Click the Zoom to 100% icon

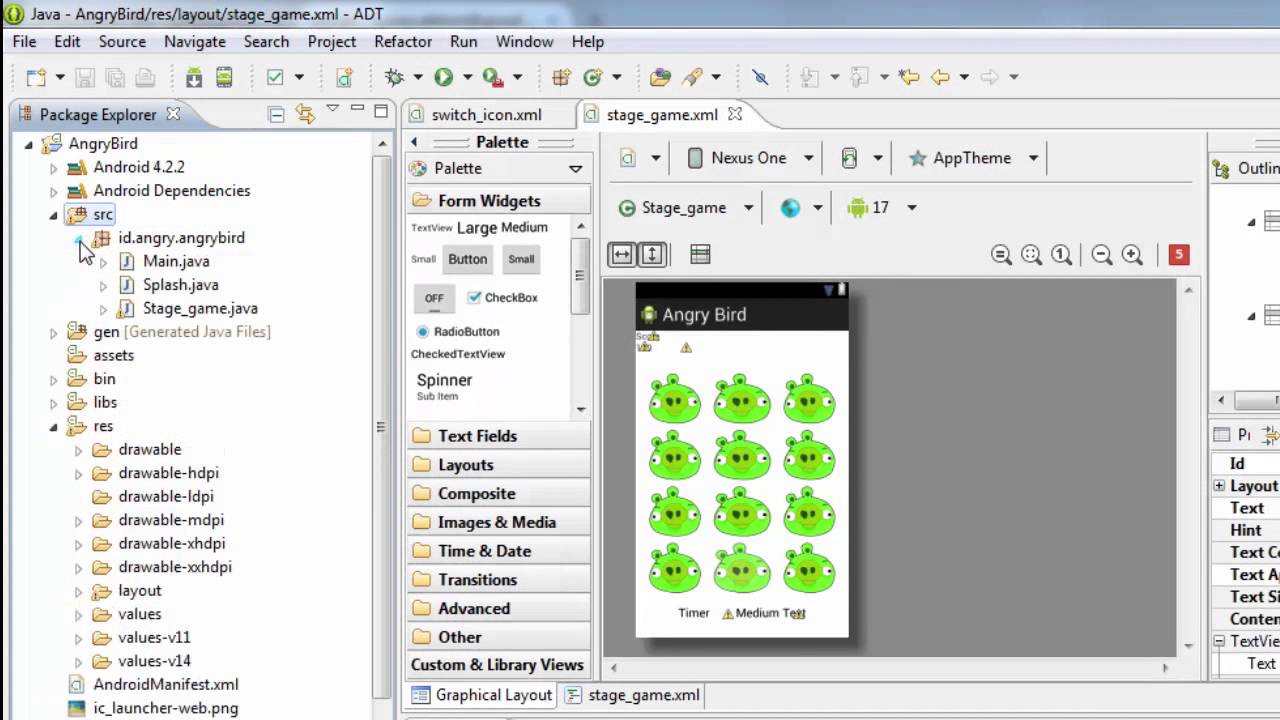(x=1061, y=255)
